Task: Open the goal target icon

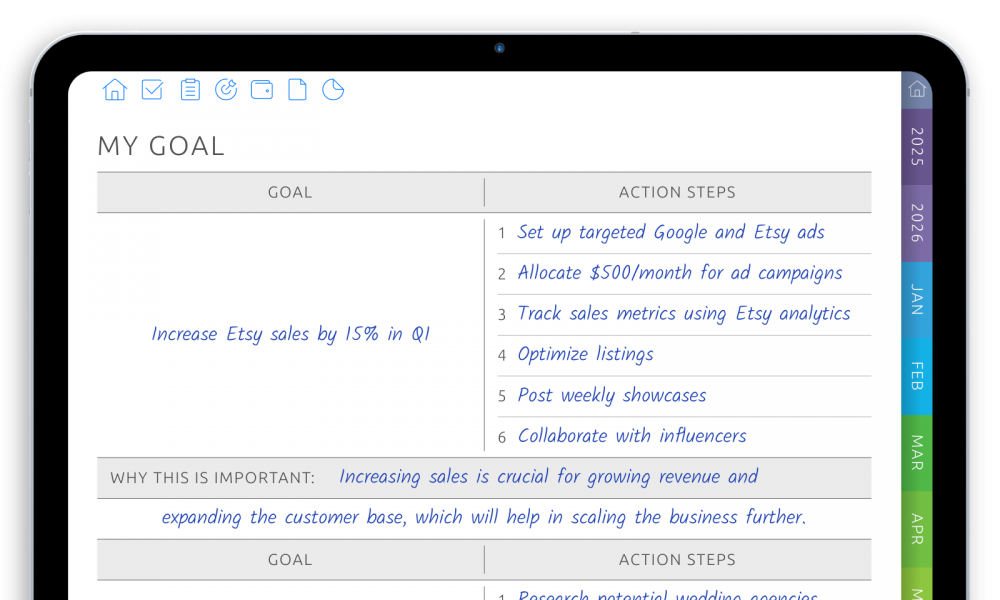Action: click(x=226, y=90)
